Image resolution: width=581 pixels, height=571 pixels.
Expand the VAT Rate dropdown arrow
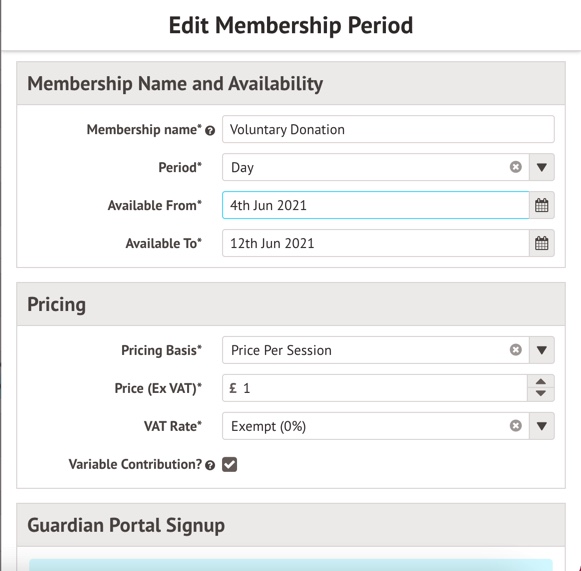[x=542, y=426]
